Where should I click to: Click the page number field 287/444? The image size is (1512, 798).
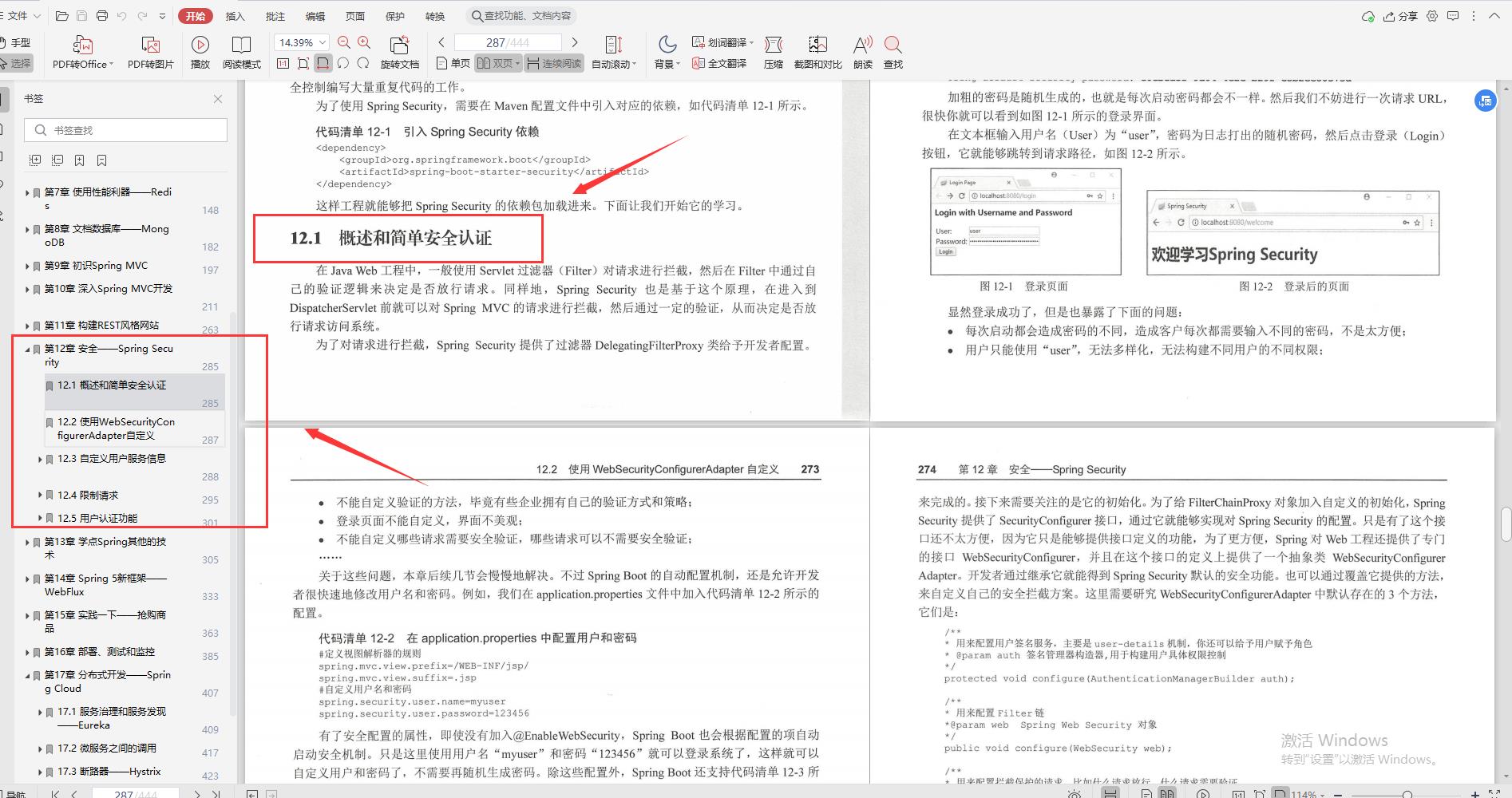pos(508,42)
